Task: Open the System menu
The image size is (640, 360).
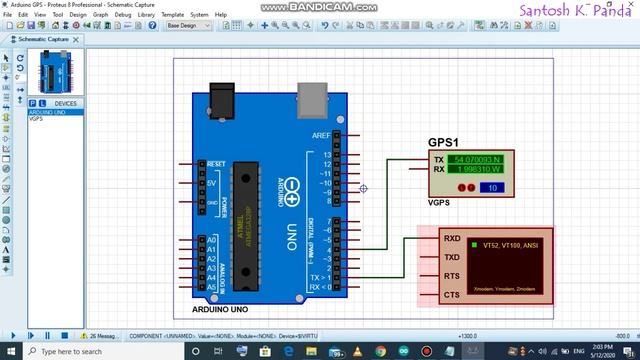Action: pos(199,15)
